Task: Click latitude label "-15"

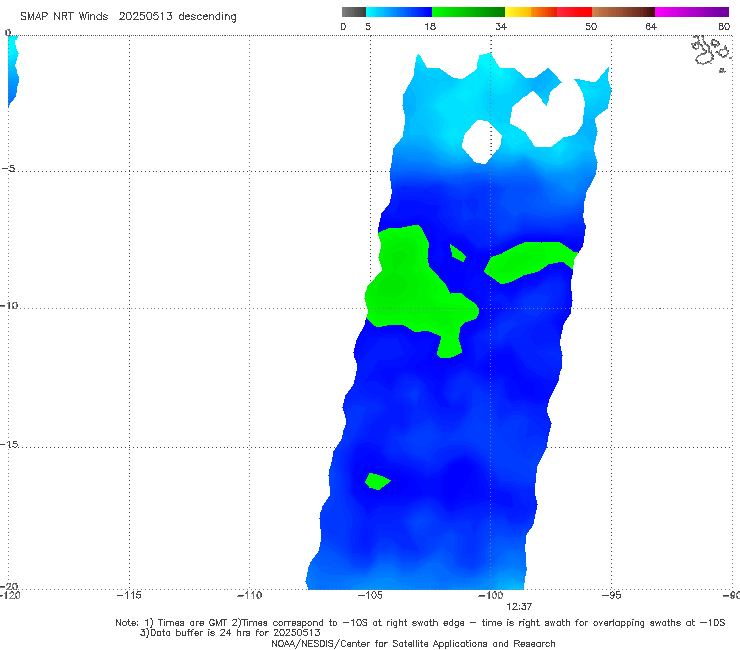Action: pos(9,444)
